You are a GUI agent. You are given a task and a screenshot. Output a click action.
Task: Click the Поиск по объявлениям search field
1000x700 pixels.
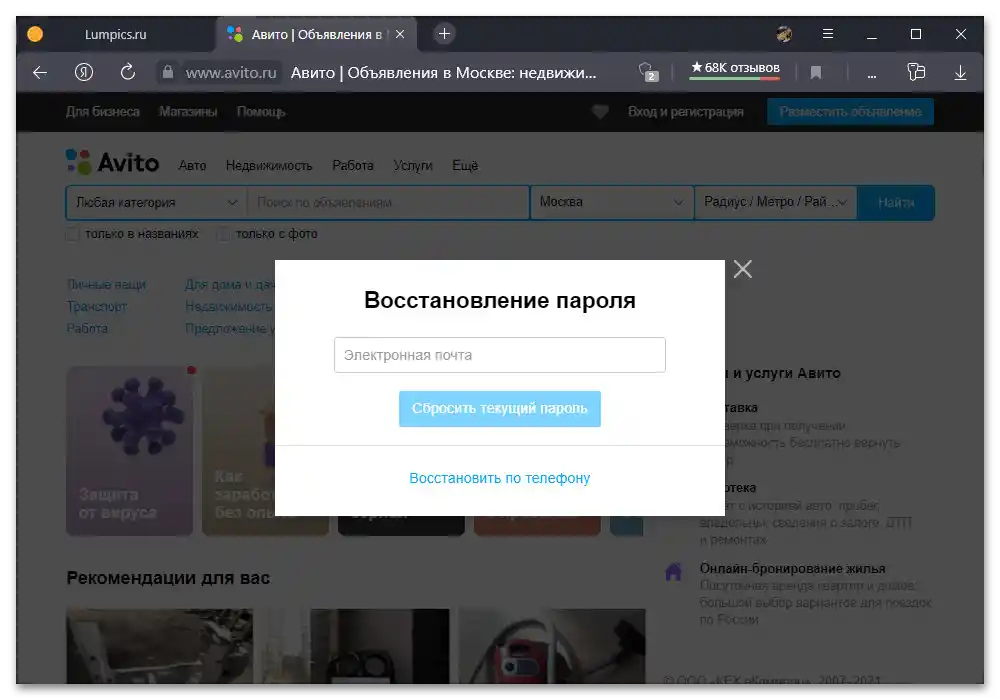tap(388, 203)
